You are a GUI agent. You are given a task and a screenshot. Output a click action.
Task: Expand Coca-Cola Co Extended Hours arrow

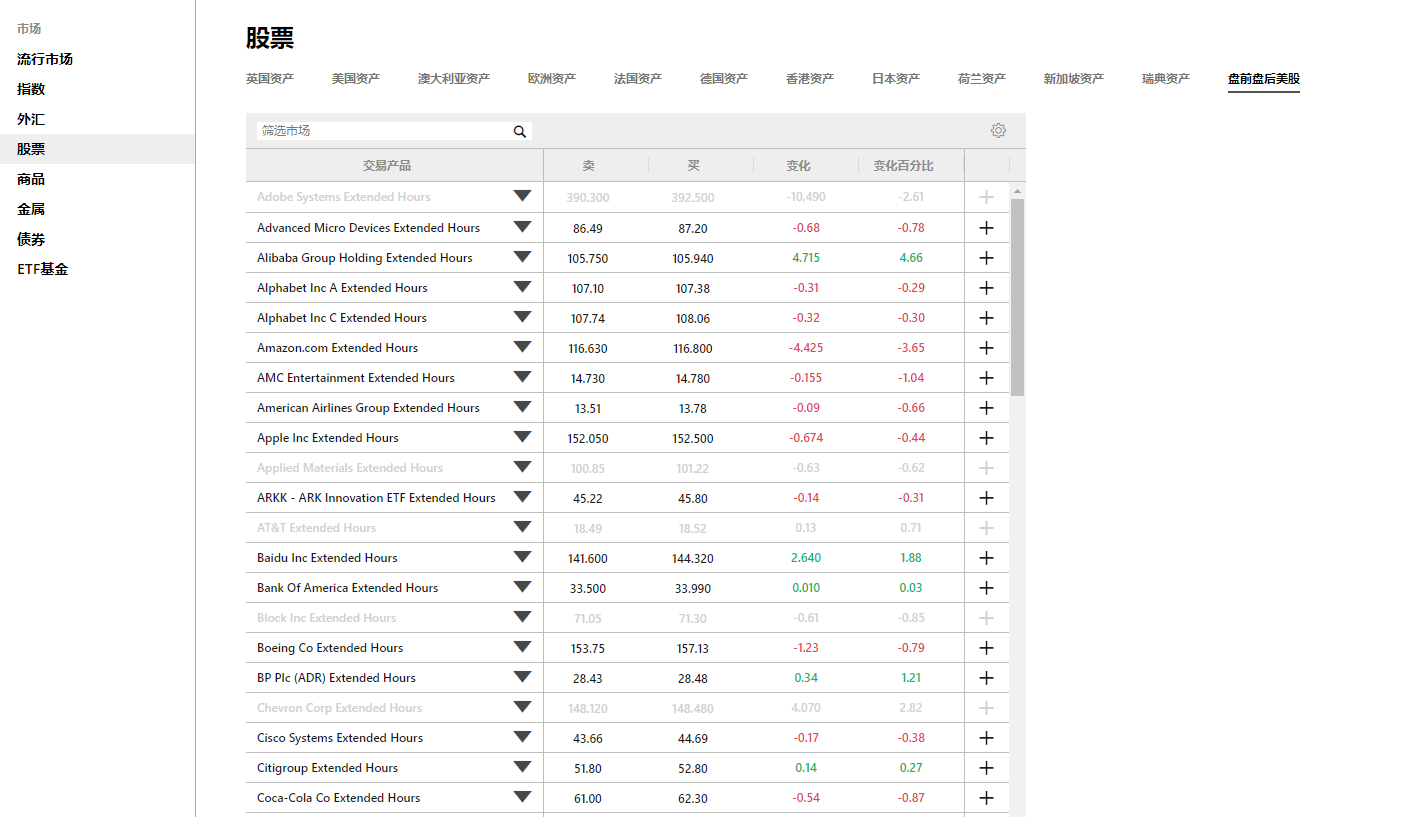click(x=522, y=797)
